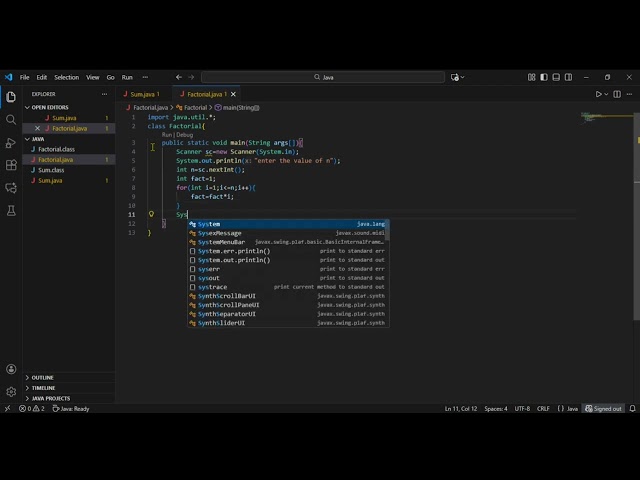Go to line via Ln 11, Col 12
Screen dimensions: 640x480
[x=461, y=409]
